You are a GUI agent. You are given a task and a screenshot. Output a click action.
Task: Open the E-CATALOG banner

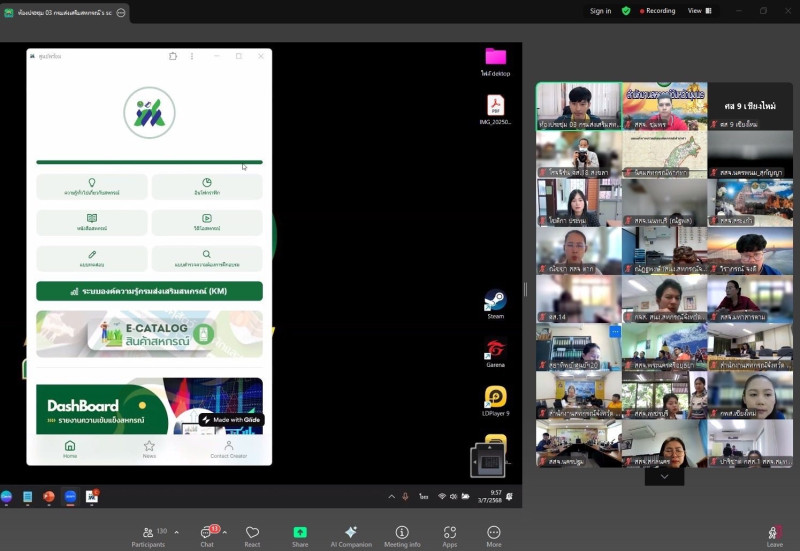[149, 333]
